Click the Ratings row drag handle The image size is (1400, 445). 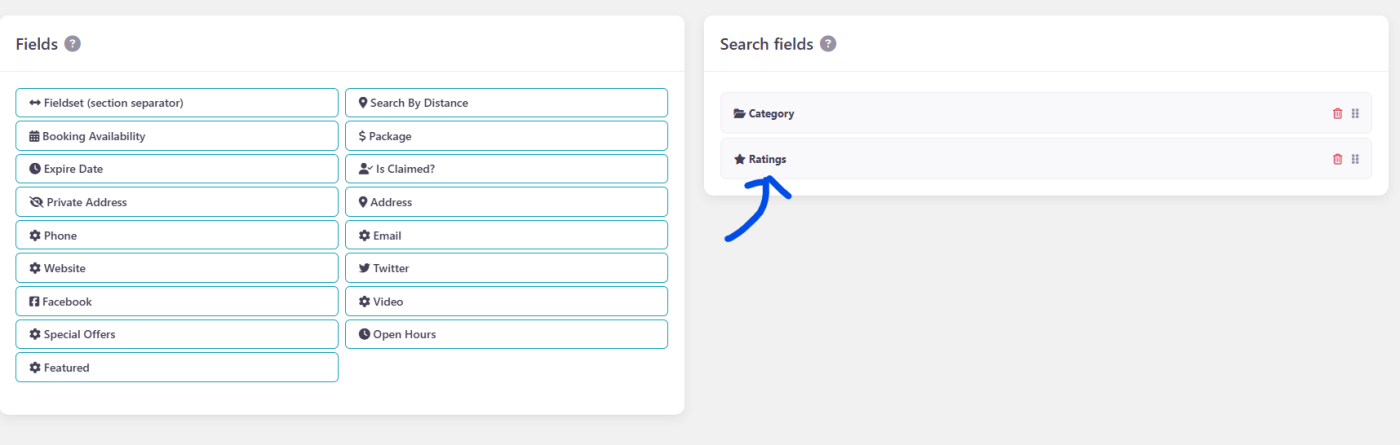[x=1355, y=159]
